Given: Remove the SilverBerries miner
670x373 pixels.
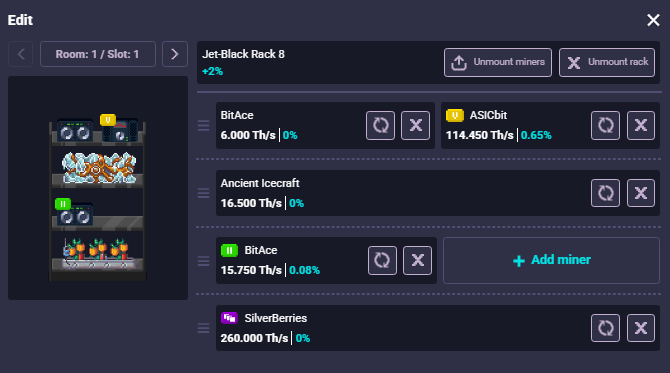Looking at the screenshot, I should tap(641, 328).
